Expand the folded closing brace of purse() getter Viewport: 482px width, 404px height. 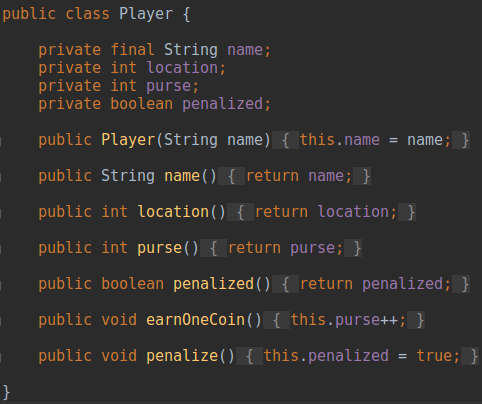click(353, 248)
